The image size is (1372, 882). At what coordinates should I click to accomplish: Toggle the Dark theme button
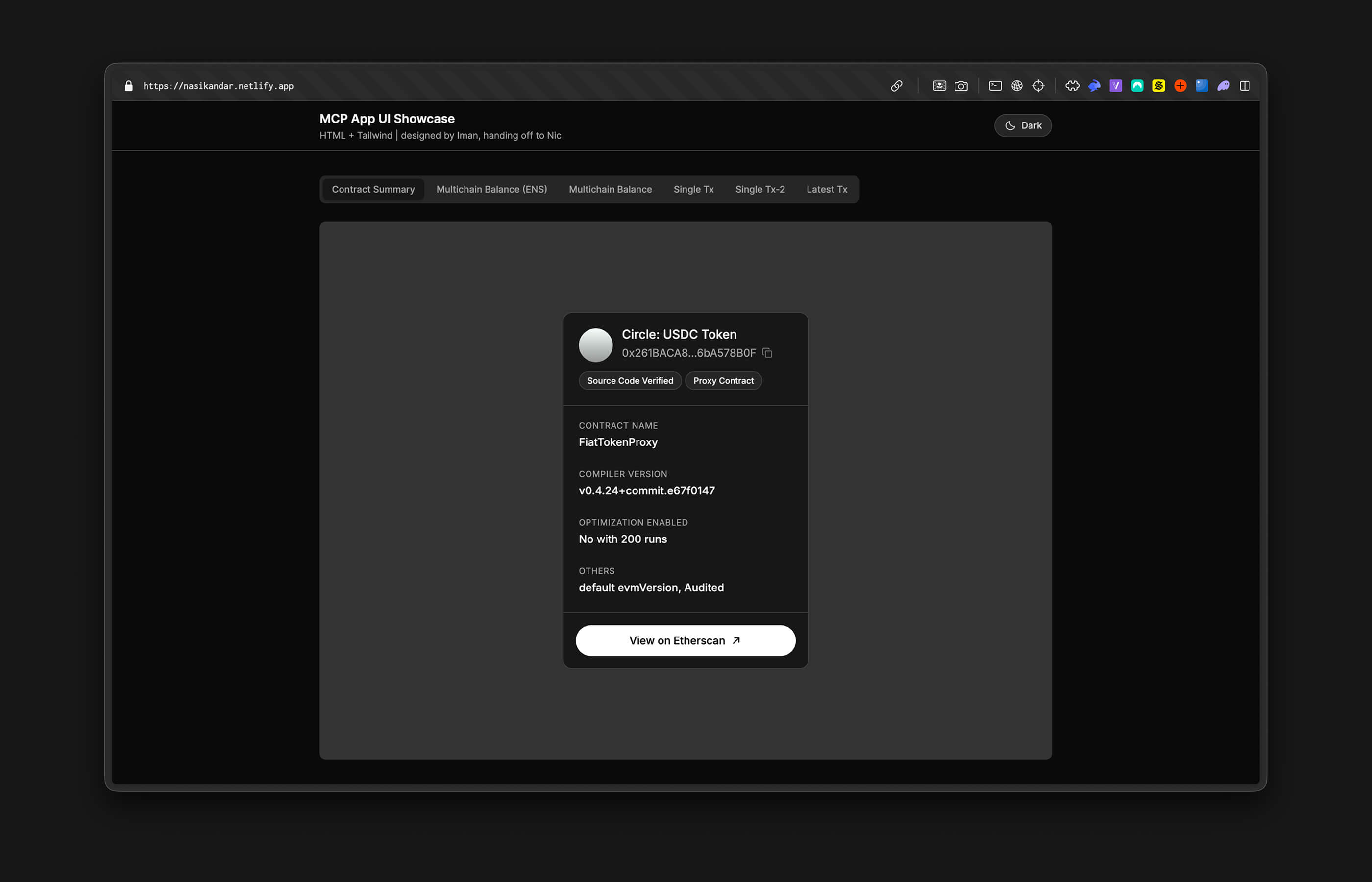pyautogui.click(x=1023, y=125)
